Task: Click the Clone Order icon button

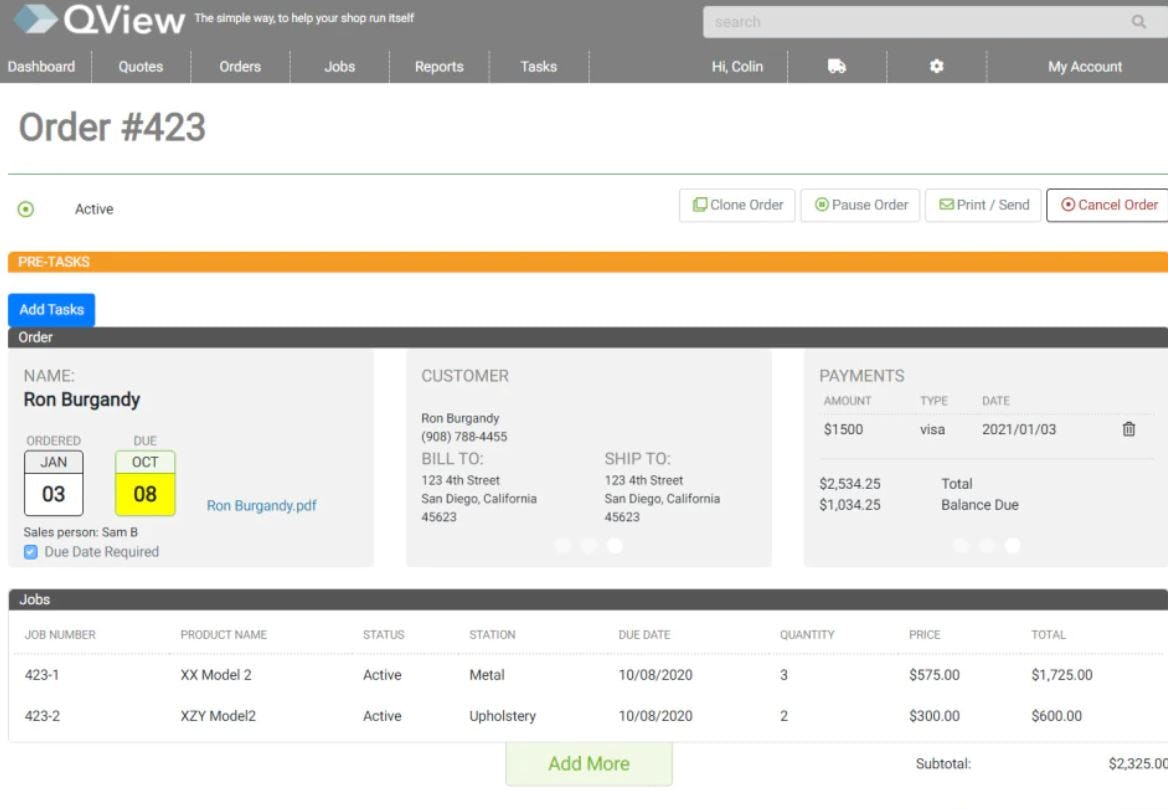Action: tap(701, 204)
